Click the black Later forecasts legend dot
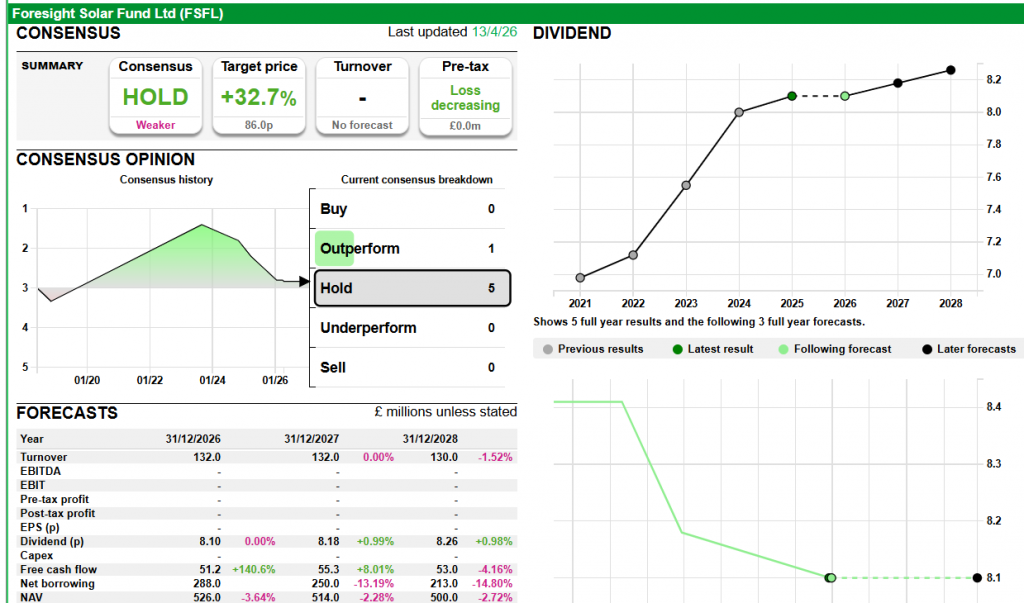This screenshot has height=603, width=1024. point(925,349)
